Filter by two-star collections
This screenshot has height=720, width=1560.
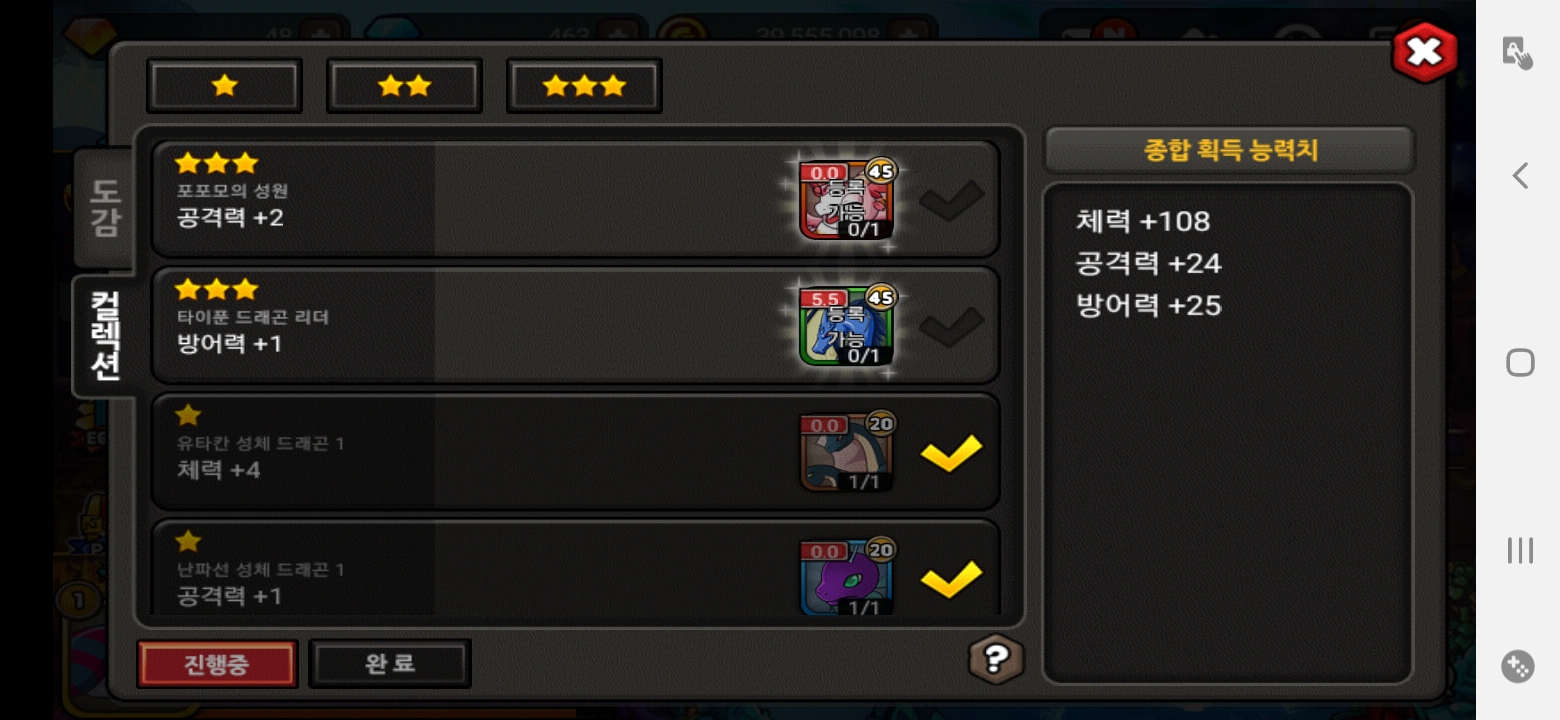tap(405, 86)
